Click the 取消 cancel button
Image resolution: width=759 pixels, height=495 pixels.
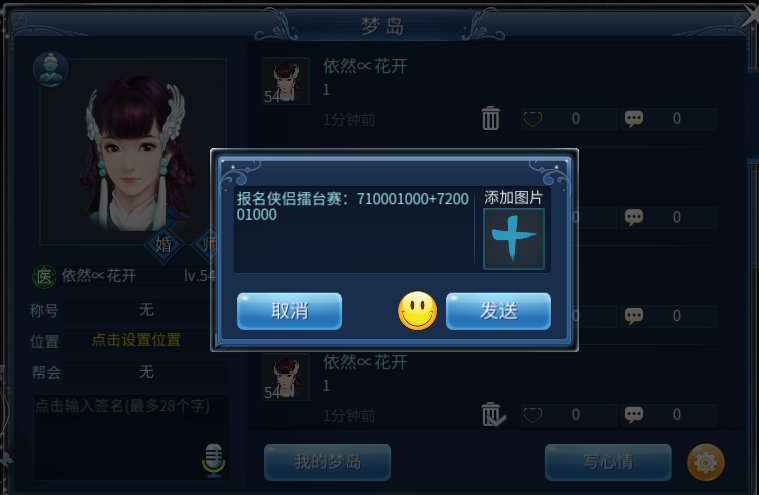pos(289,311)
